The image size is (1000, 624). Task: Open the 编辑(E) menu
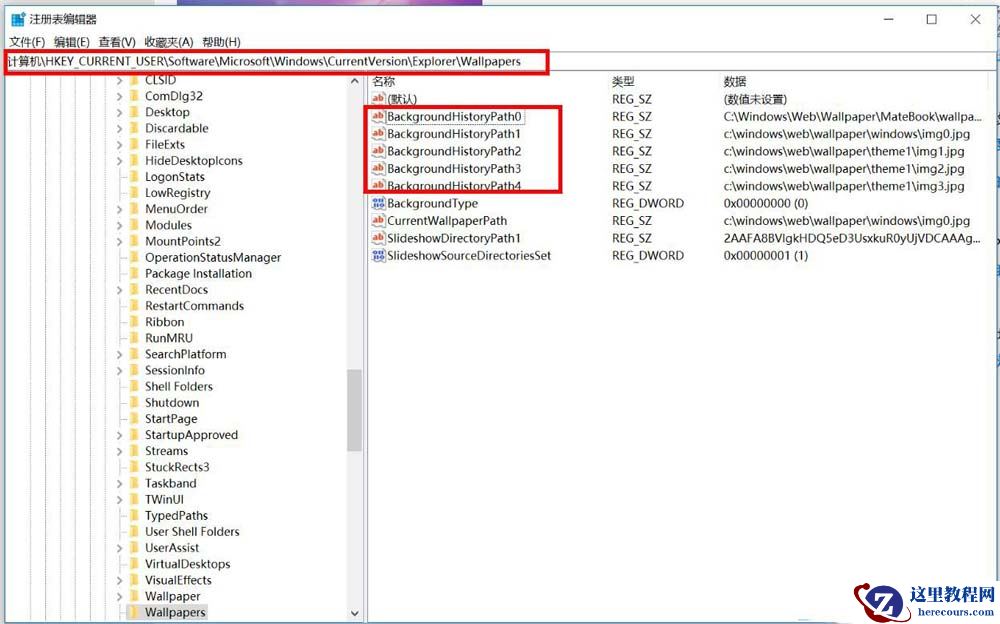tap(71, 42)
